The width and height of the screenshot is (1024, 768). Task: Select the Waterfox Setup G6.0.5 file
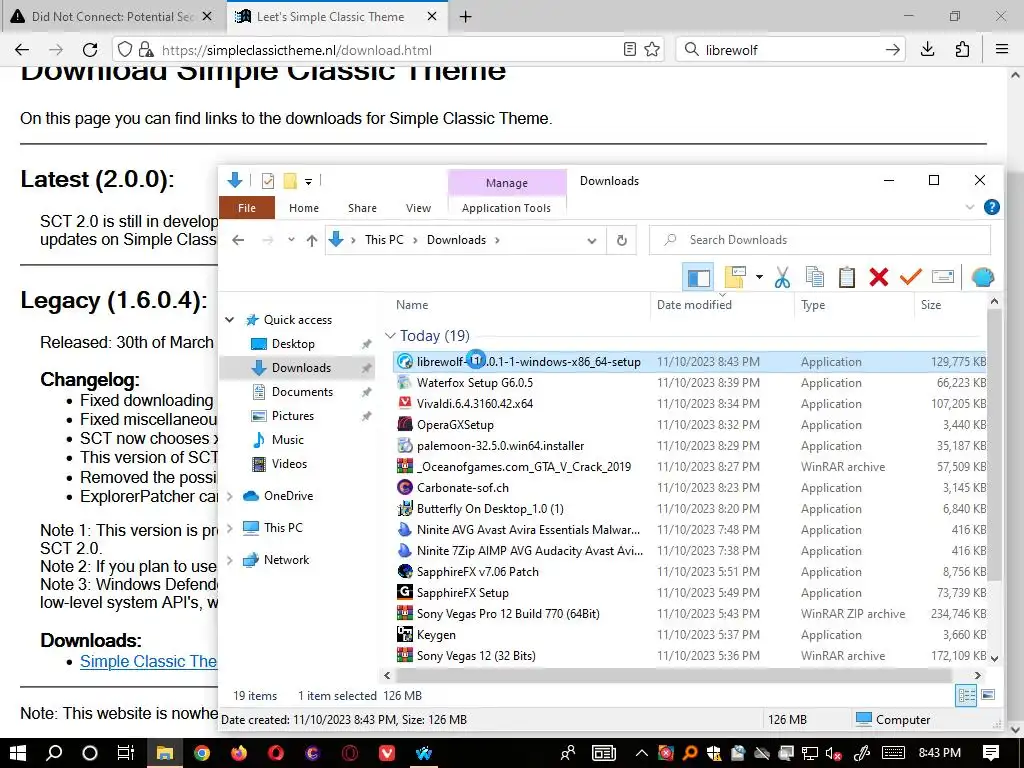click(x=690, y=383)
